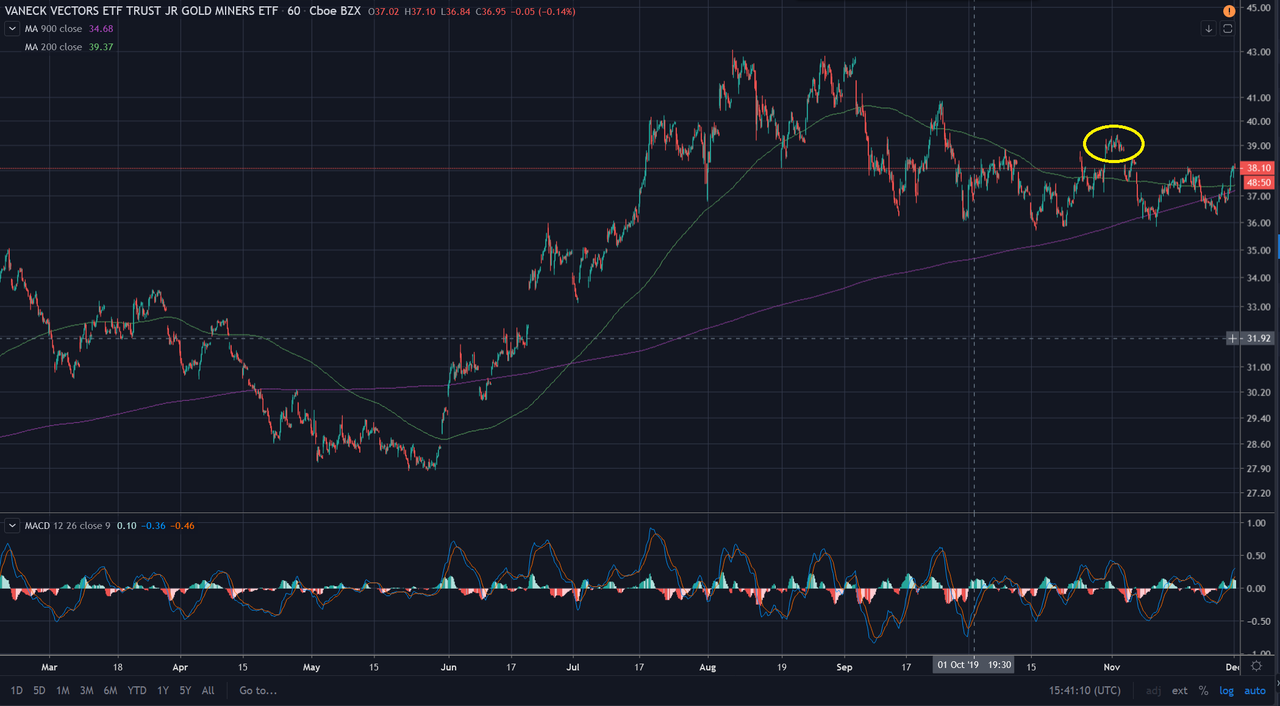The image size is (1280, 706).
Task: Toggle log scale
Action: (x=1227, y=691)
